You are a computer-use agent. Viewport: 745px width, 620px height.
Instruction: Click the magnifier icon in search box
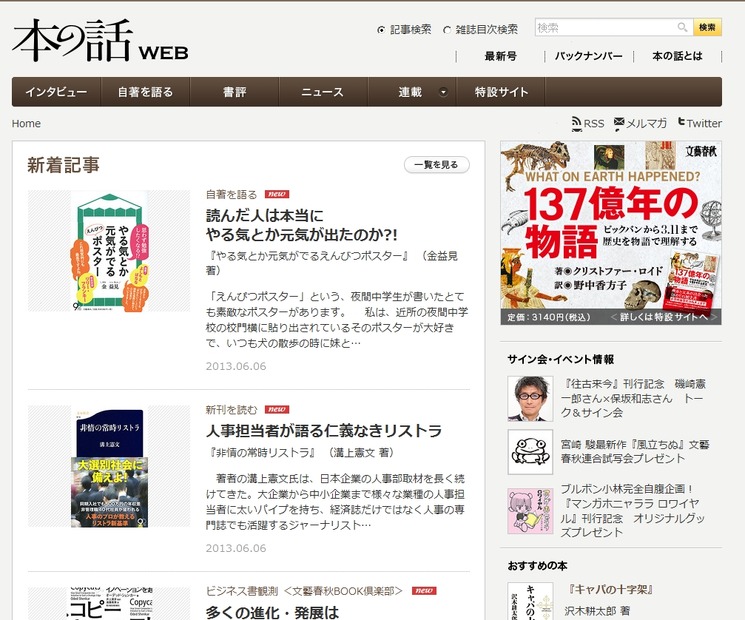pyautogui.click(x=682, y=28)
